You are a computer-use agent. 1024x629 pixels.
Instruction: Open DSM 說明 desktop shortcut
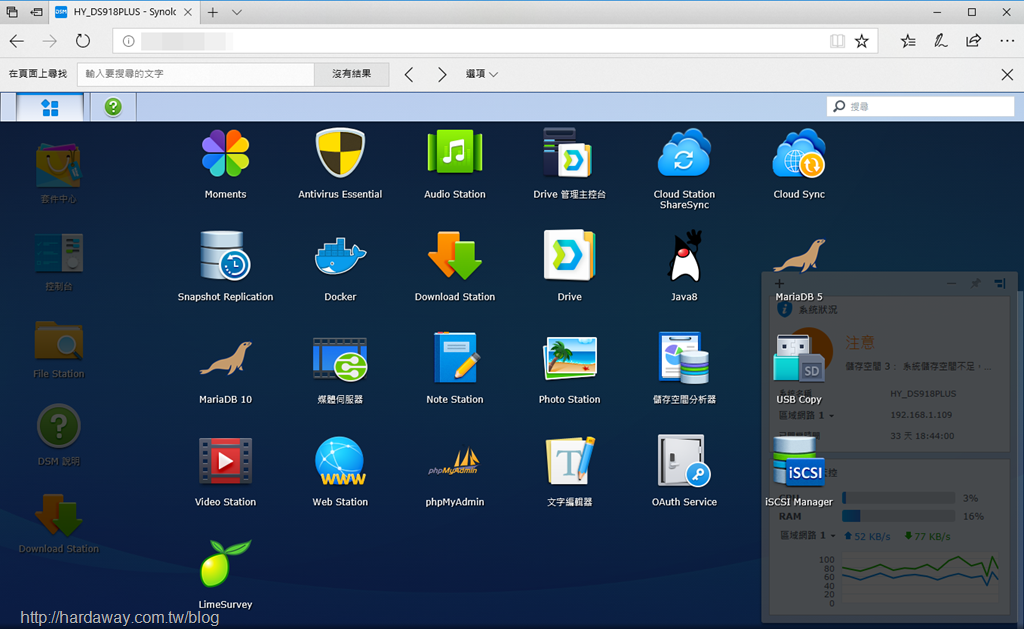click(x=58, y=427)
